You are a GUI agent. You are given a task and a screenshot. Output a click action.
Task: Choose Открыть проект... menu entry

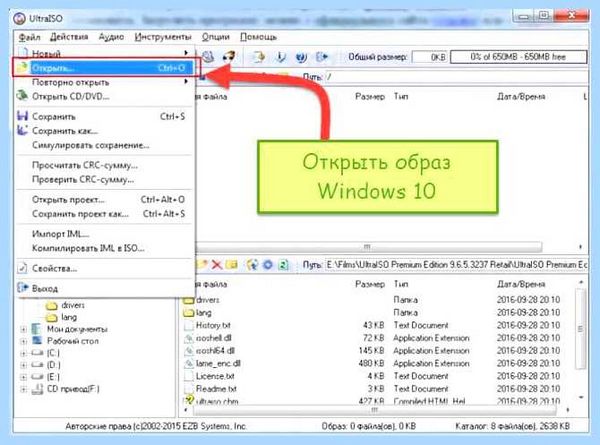pos(106,199)
